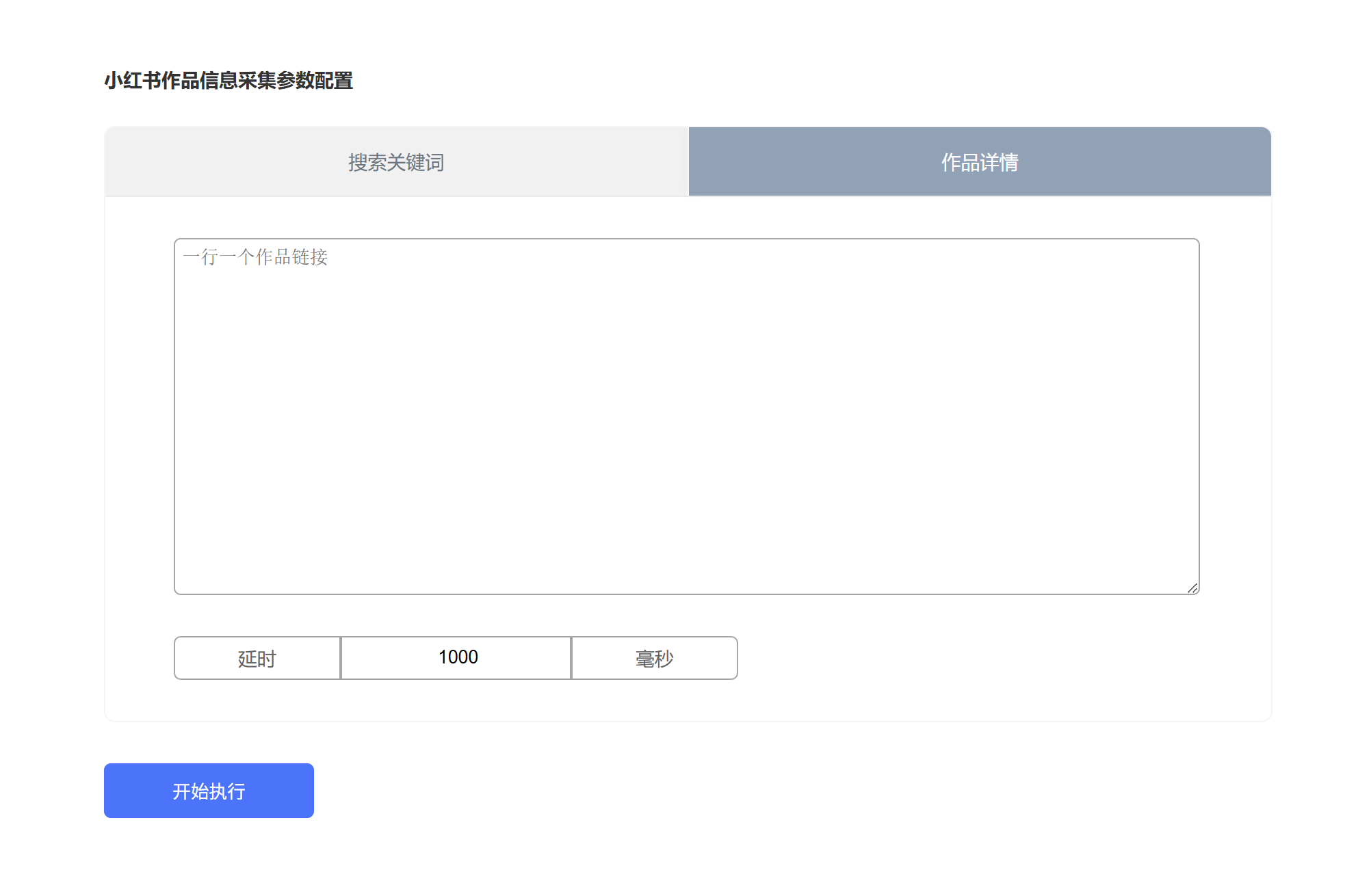Viewport: 1371px width, 896px height.
Task: Click the highlighted work details tab header
Action: tap(979, 162)
